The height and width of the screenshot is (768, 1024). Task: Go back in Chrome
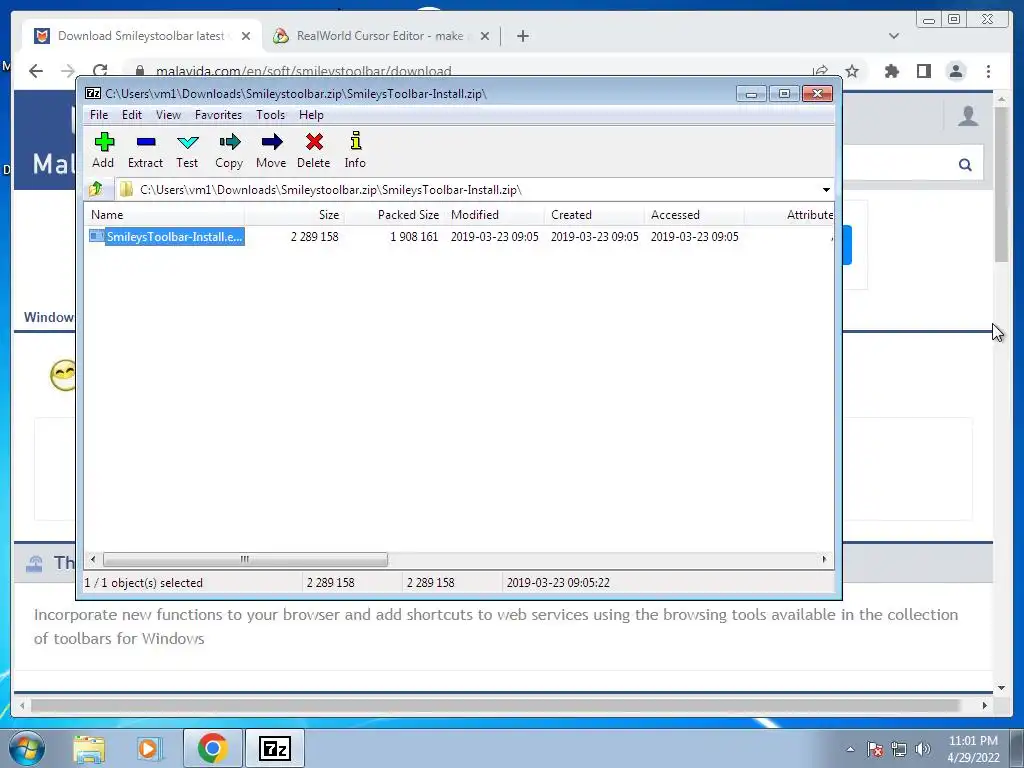(x=36, y=71)
